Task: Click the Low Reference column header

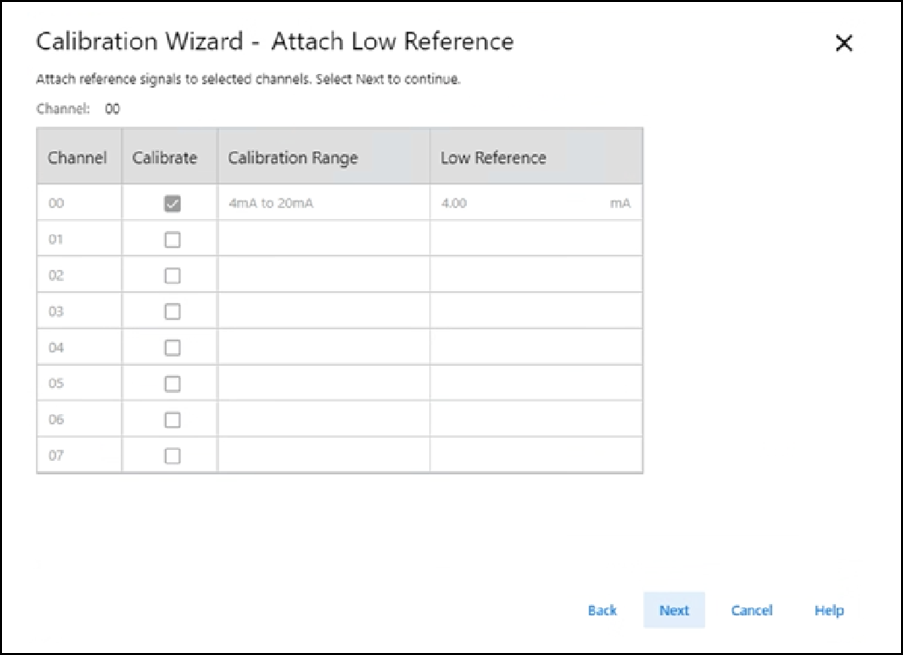Action: point(493,158)
